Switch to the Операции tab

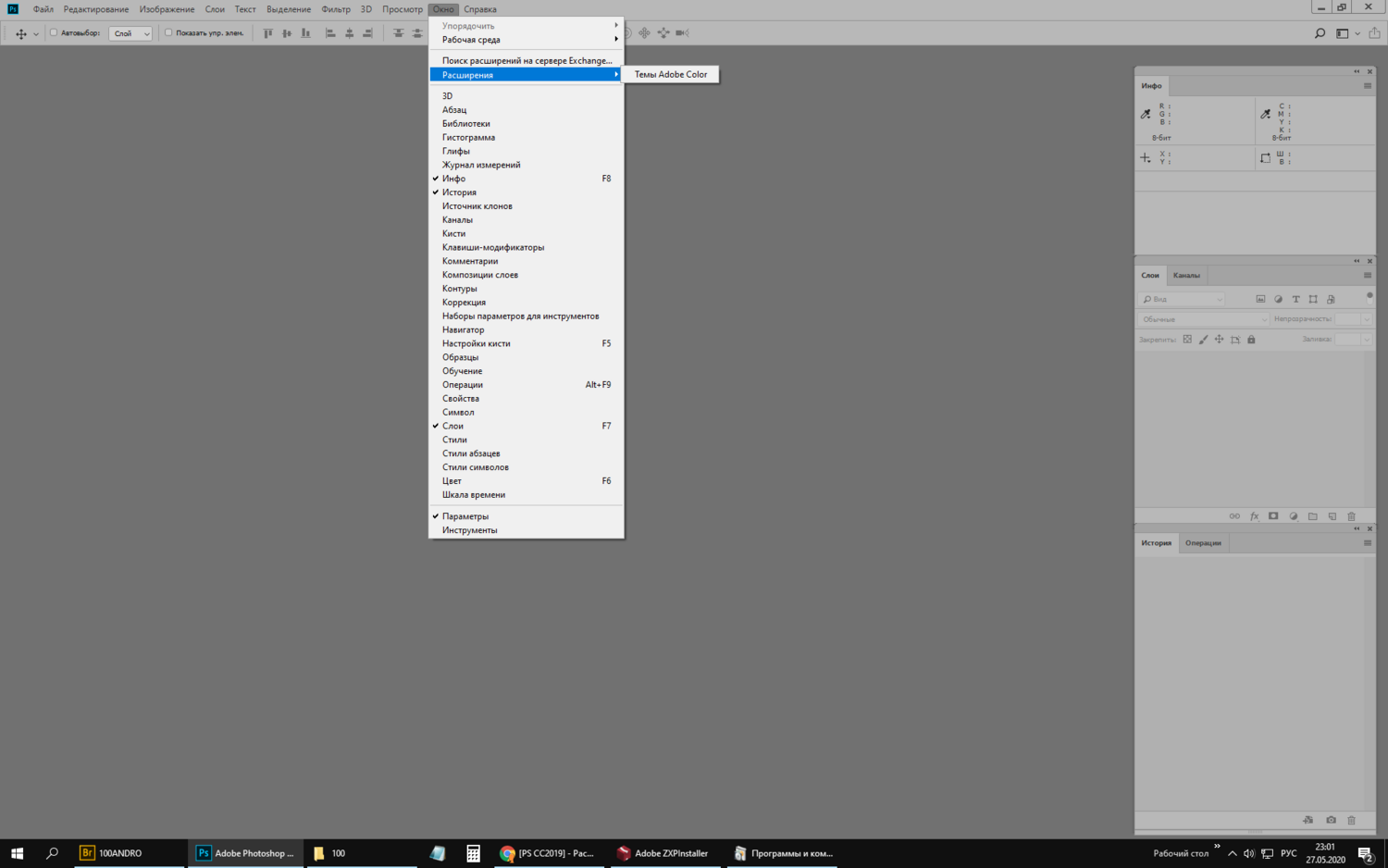[x=1203, y=543]
